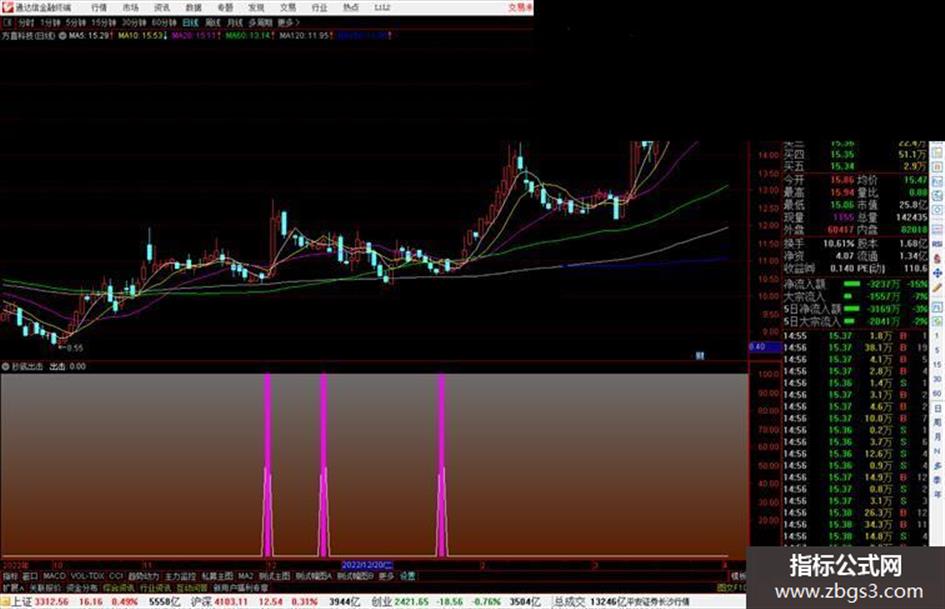This screenshot has width=945, height=609.
Task: Switch chart to 30分钟 period
Action: (133, 22)
